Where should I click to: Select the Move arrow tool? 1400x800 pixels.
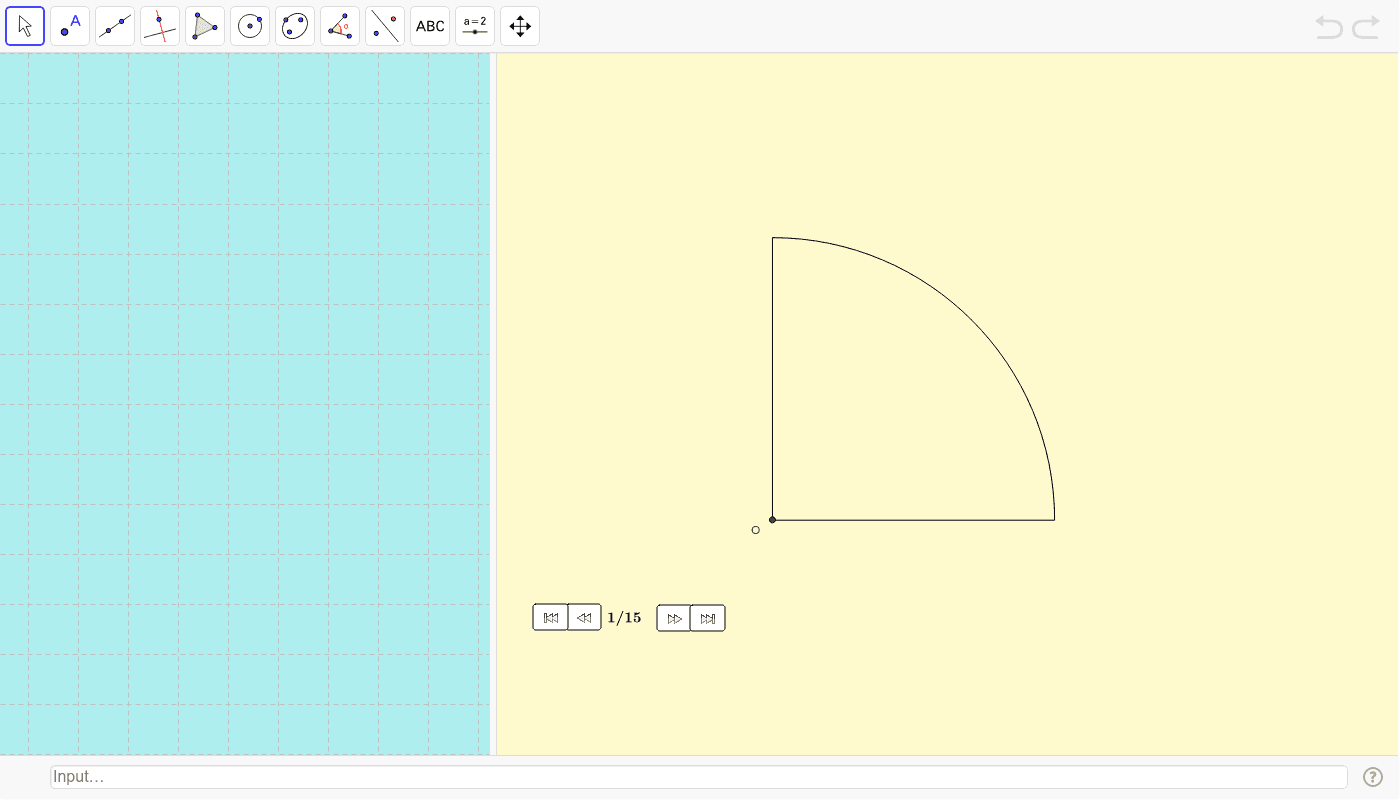click(x=25, y=26)
